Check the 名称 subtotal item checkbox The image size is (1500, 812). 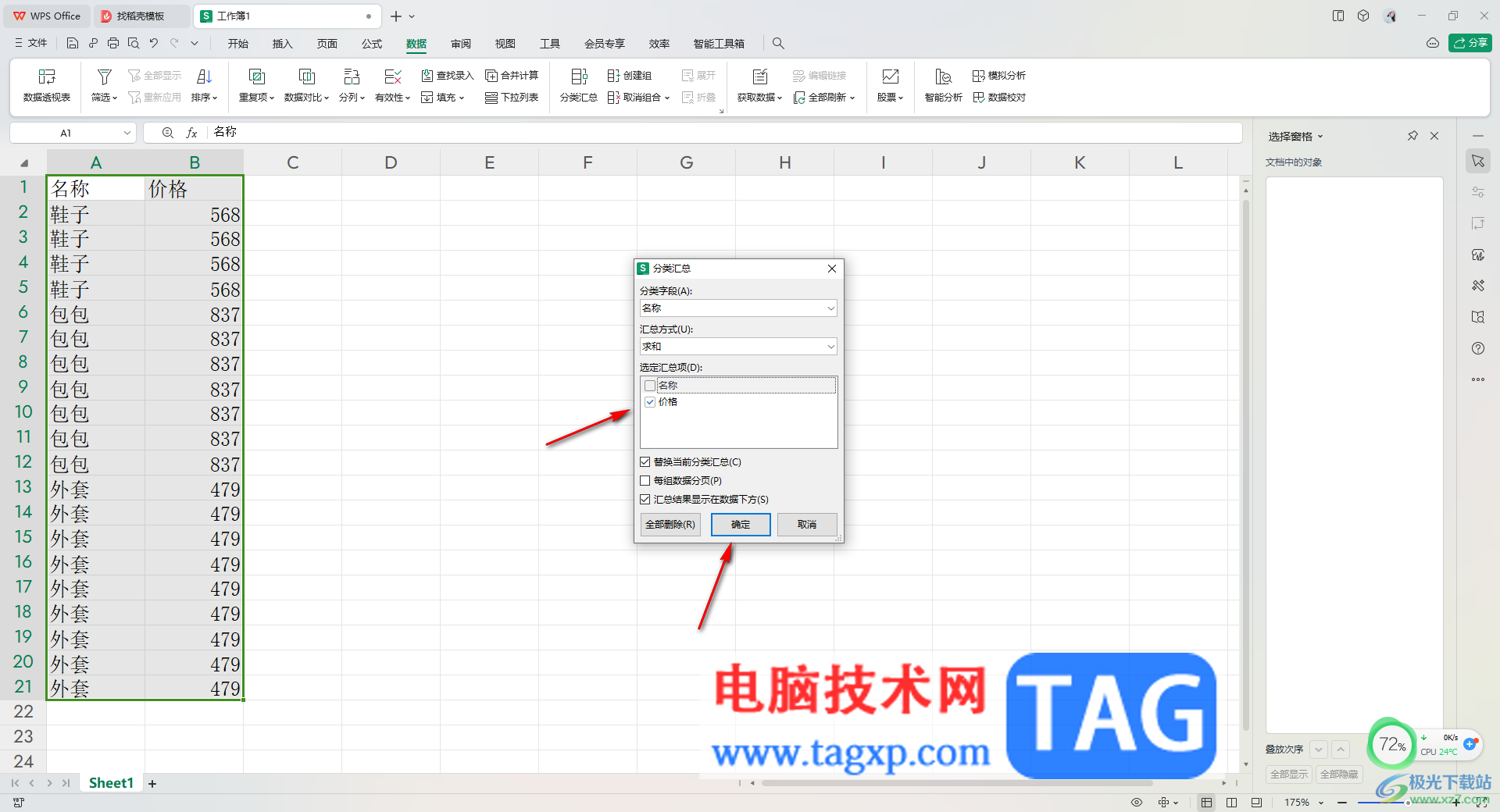click(650, 386)
